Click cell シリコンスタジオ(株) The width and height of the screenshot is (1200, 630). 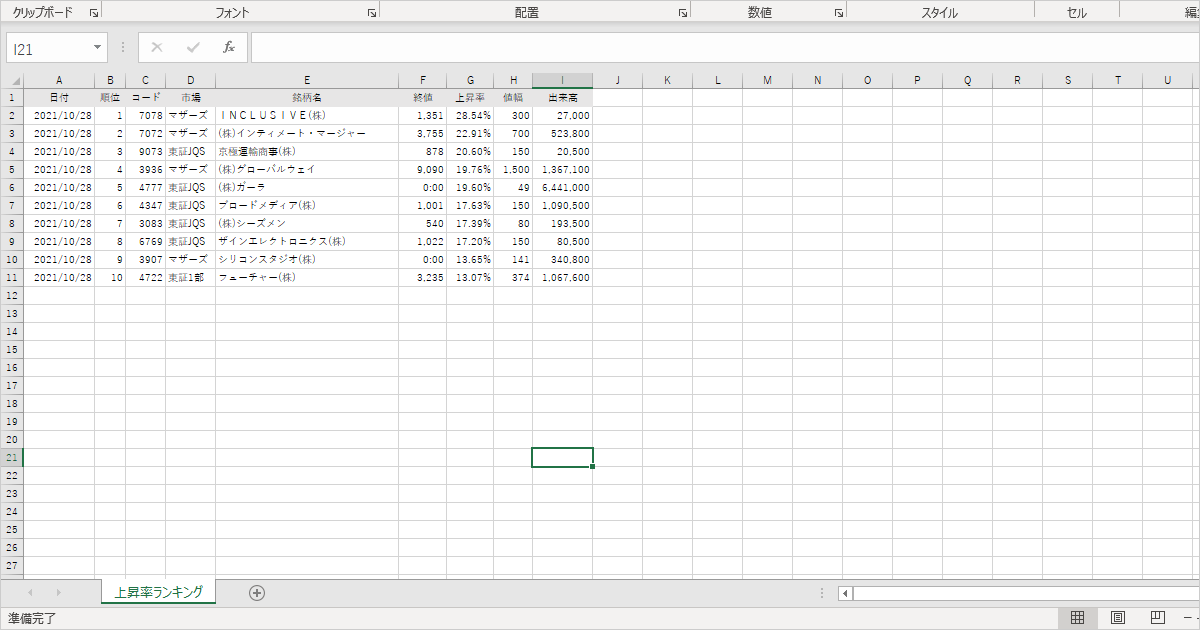307,260
